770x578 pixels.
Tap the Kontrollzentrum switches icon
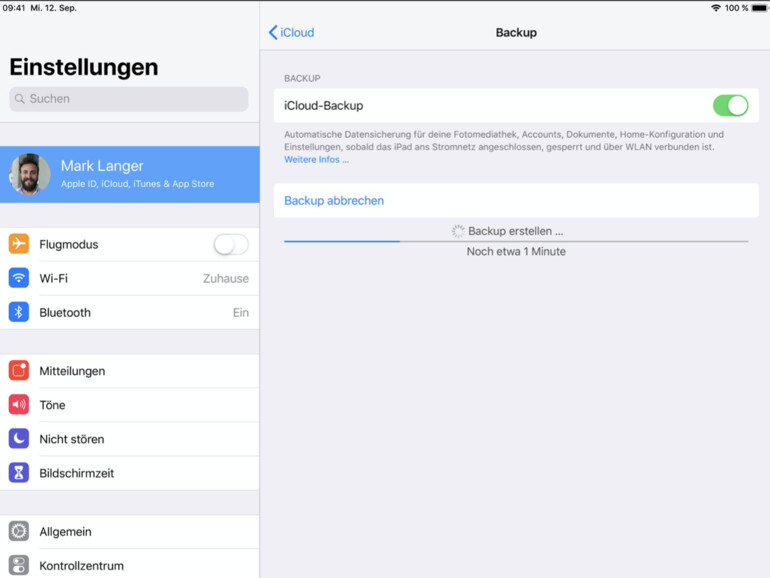click(19, 565)
